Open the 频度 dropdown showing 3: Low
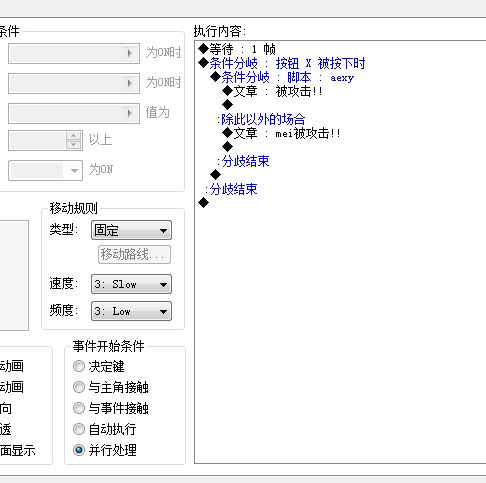486x483 pixels. click(x=131, y=311)
